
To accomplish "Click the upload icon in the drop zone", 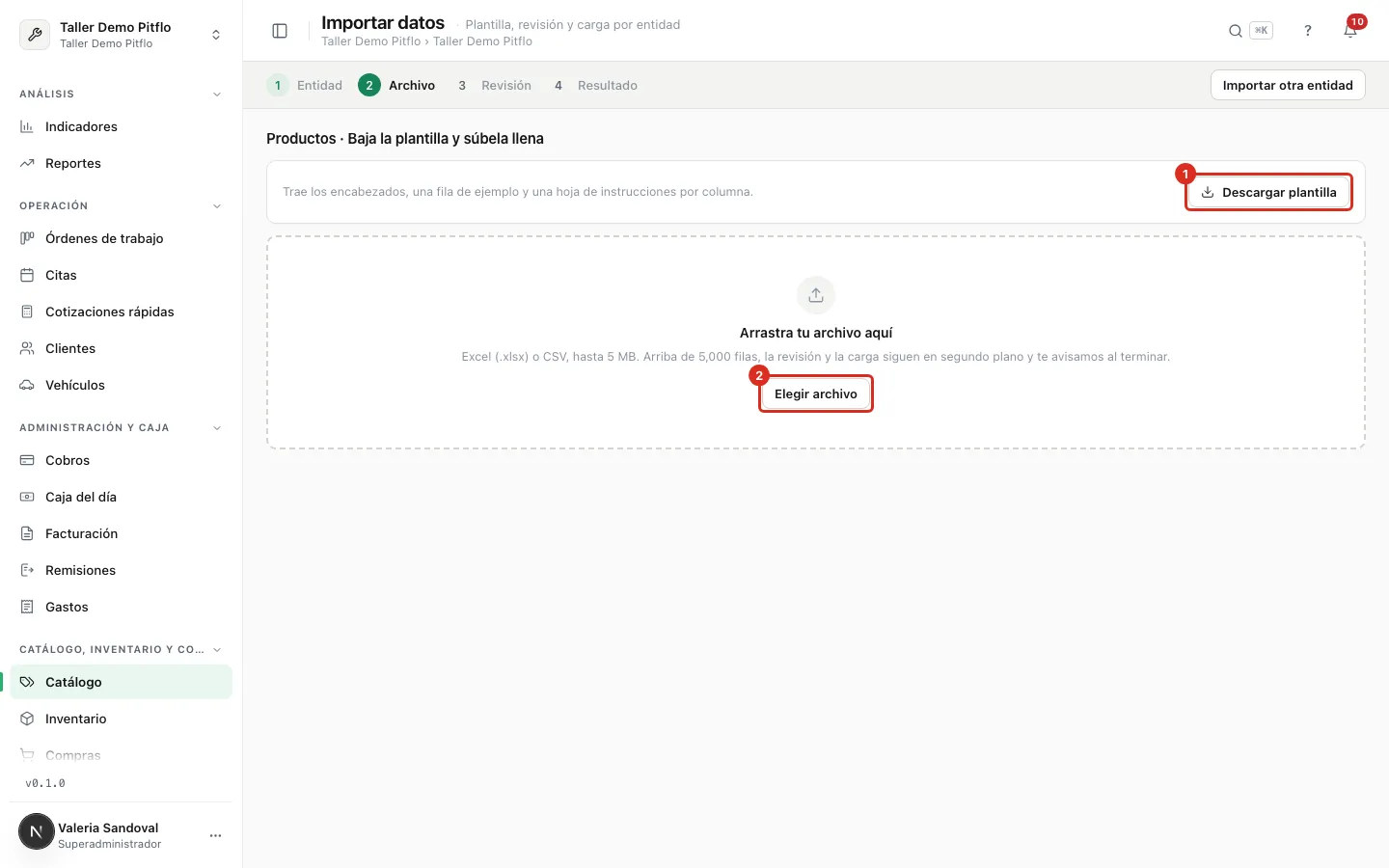I will click(816, 295).
